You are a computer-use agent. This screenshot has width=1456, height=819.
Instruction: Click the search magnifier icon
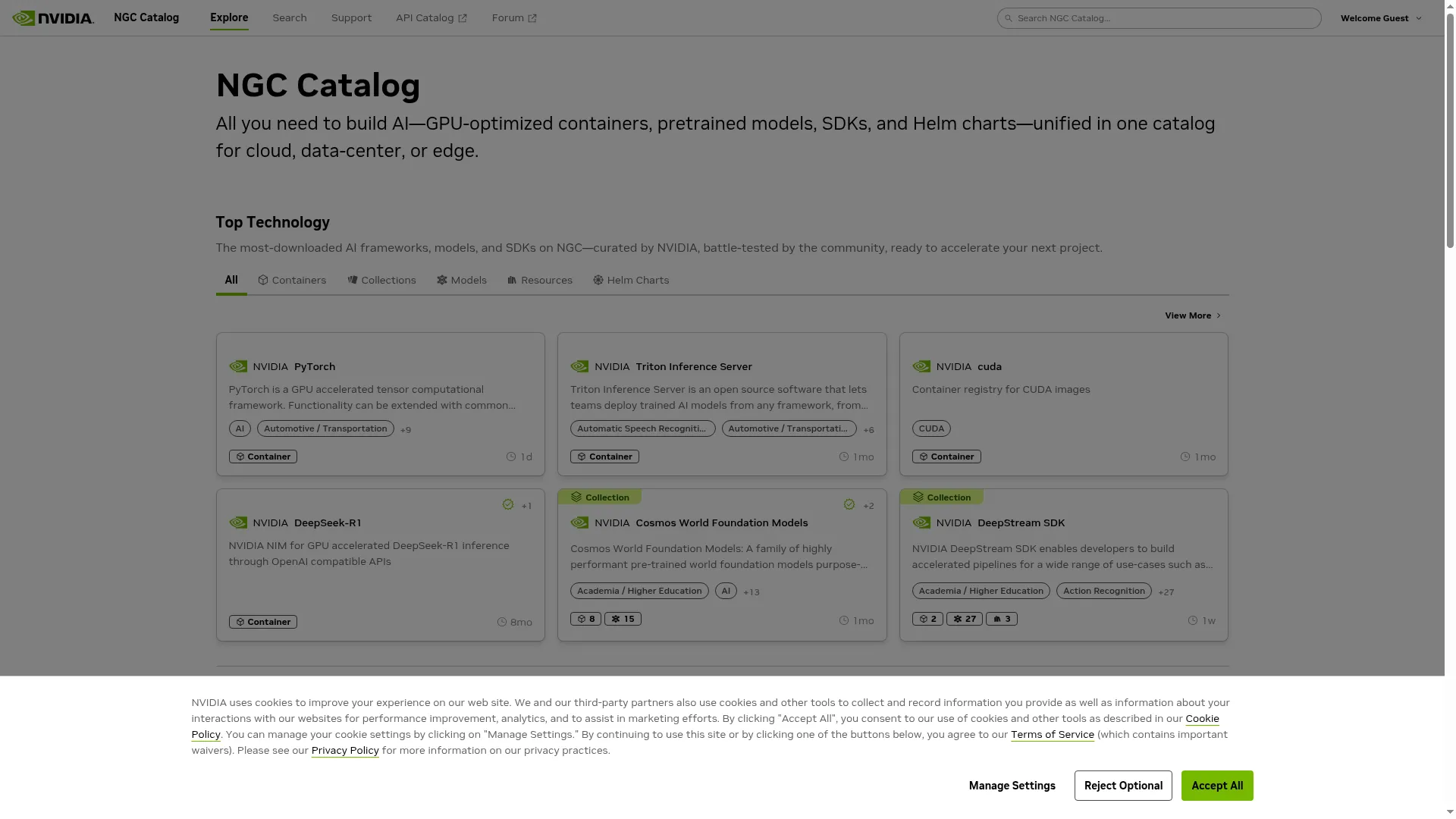coord(1009,18)
